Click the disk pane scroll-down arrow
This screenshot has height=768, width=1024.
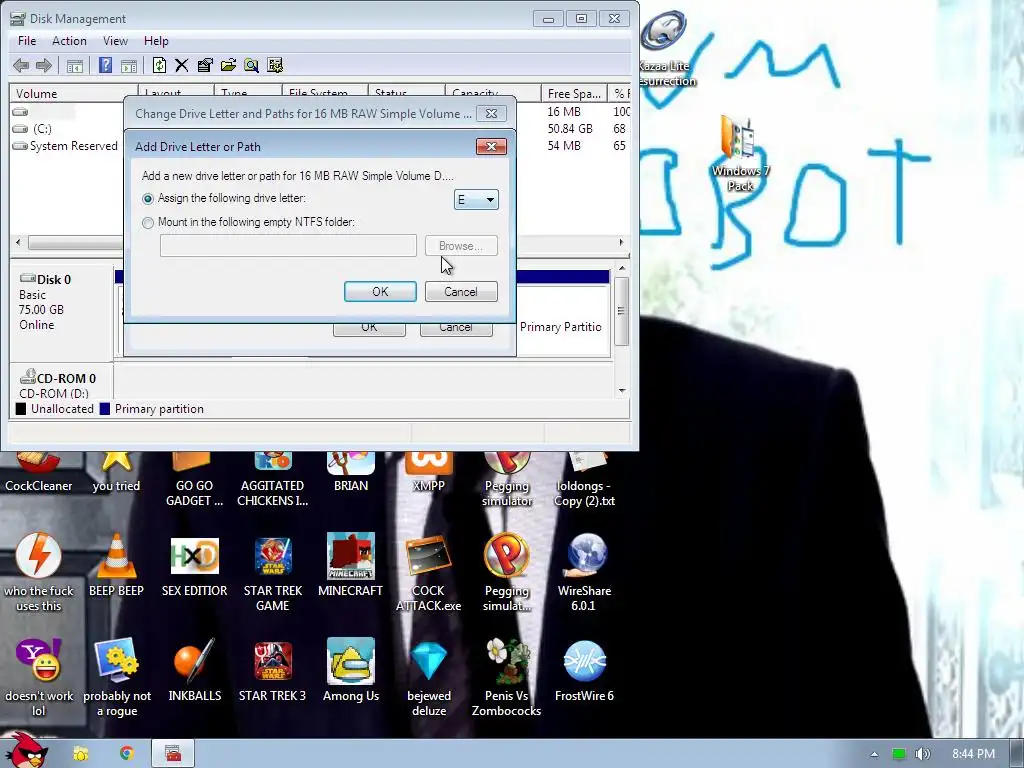[x=622, y=391]
